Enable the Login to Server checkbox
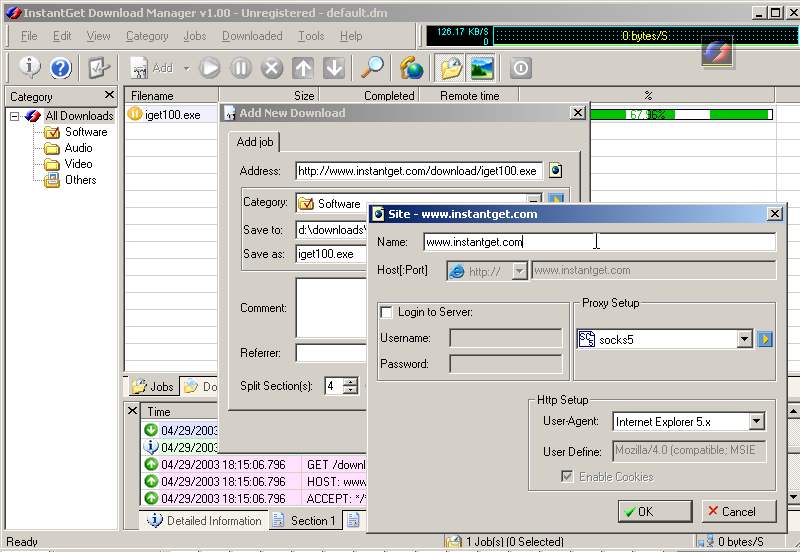Viewport: 800px width, 552px height. 387,312
